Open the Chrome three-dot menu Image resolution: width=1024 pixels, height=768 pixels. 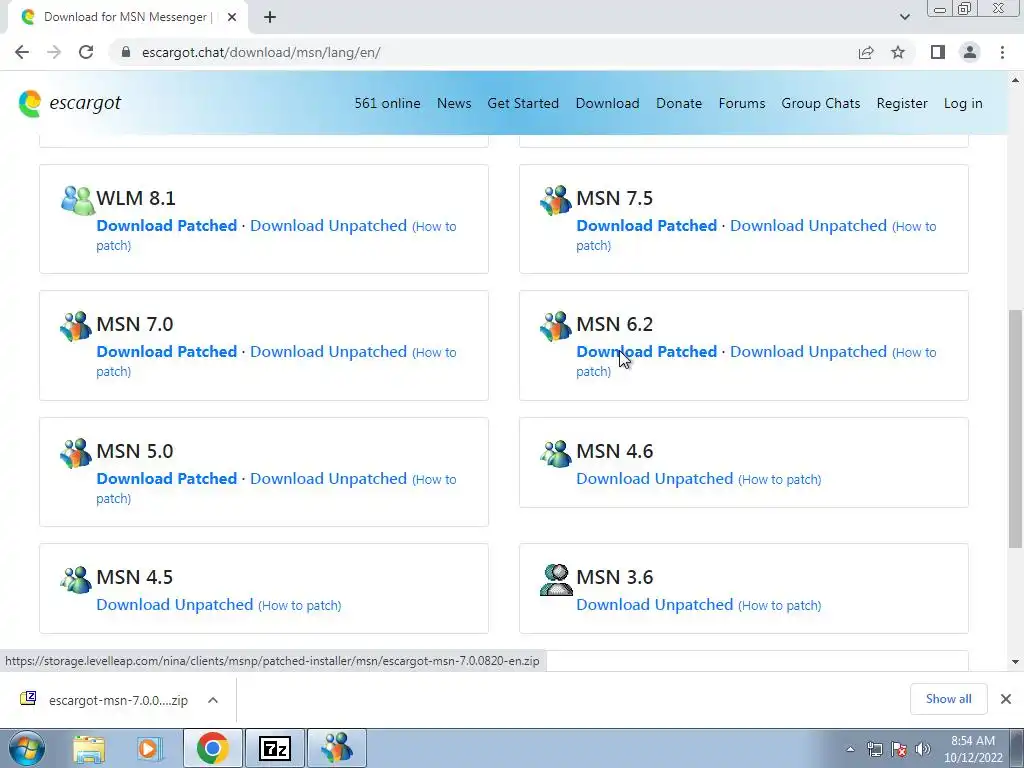tap(1002, 52)
